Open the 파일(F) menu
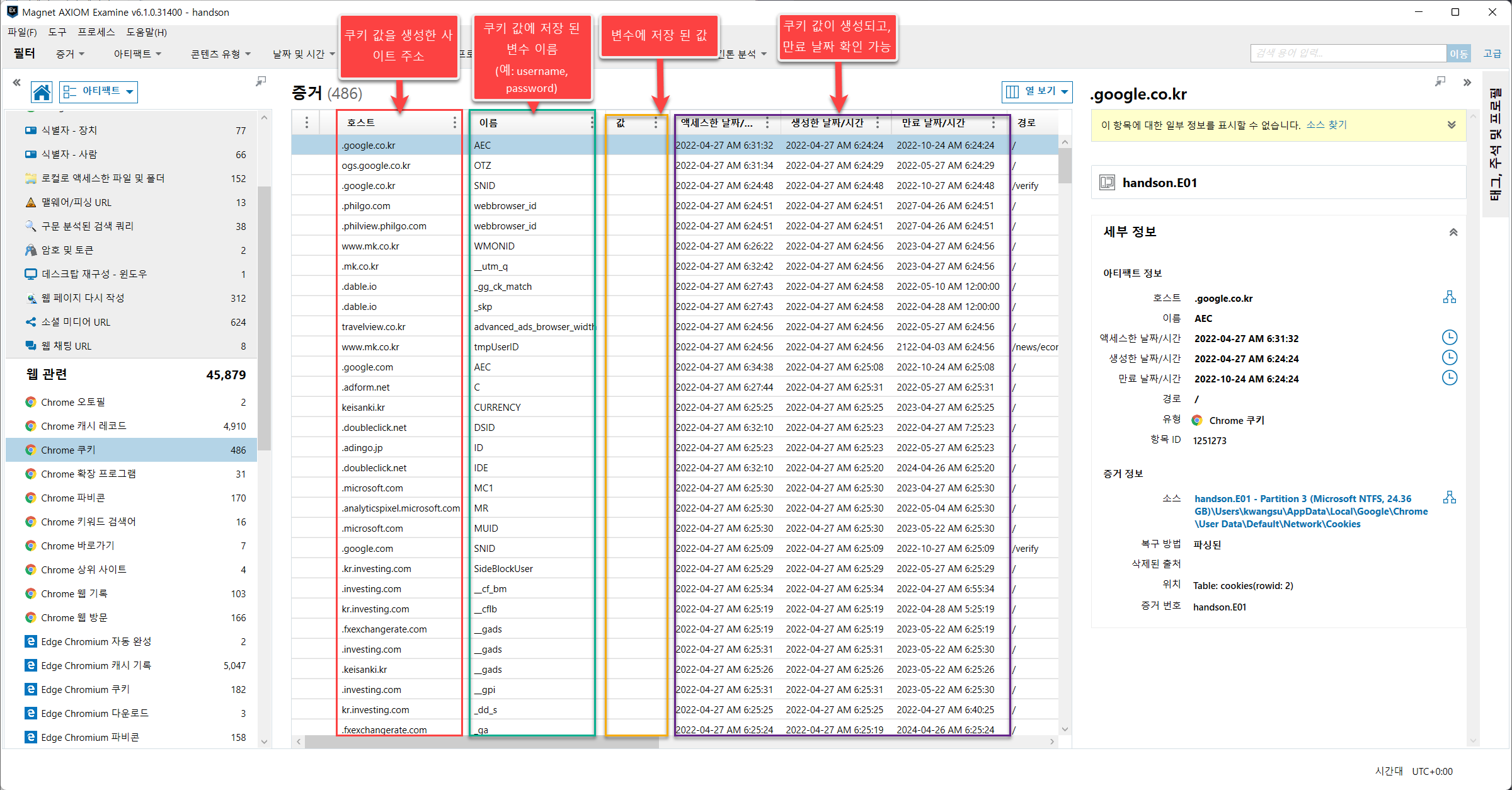 pyautogui.click(x=22, y=32)
